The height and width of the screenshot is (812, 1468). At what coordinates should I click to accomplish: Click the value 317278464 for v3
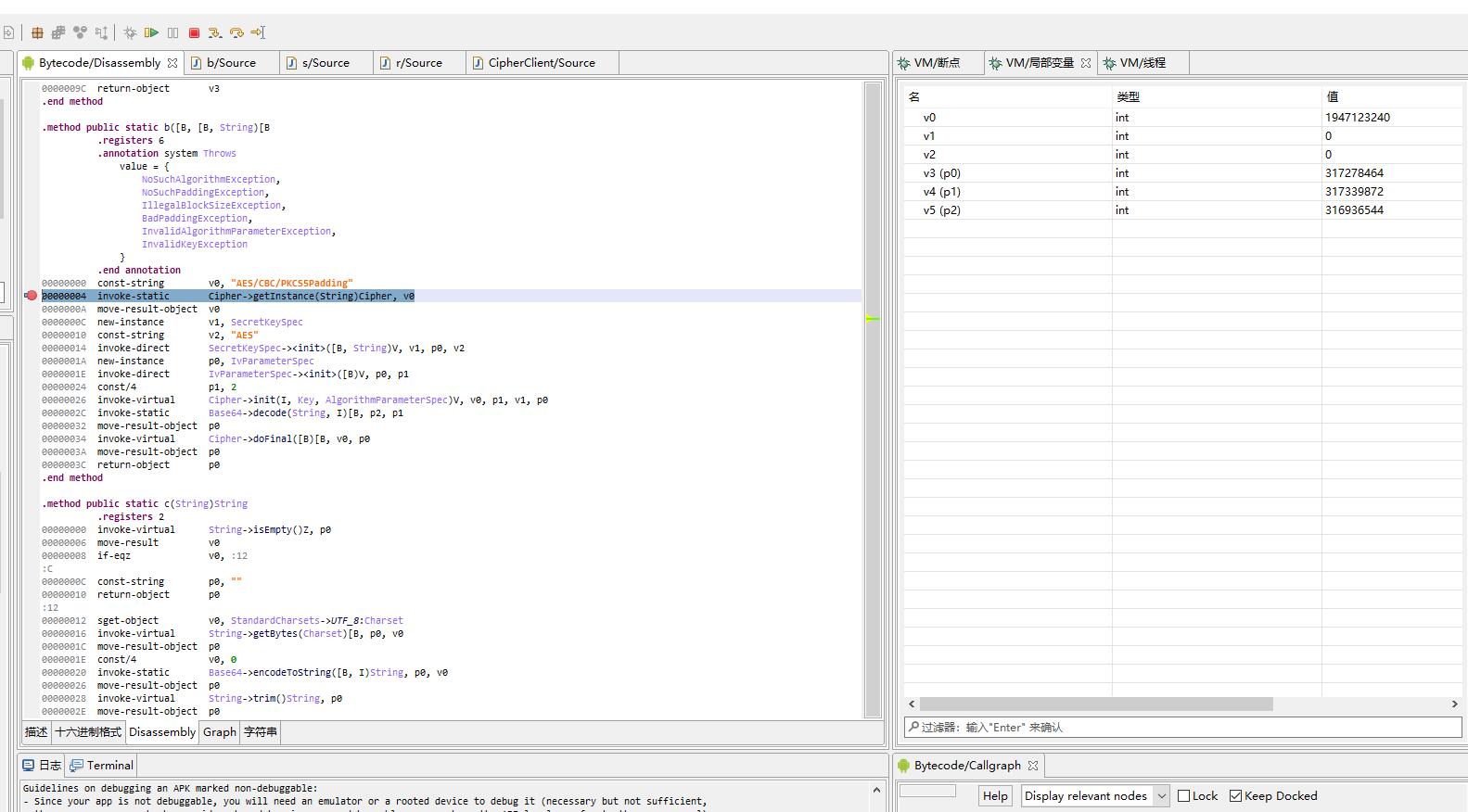(1354, 173)
